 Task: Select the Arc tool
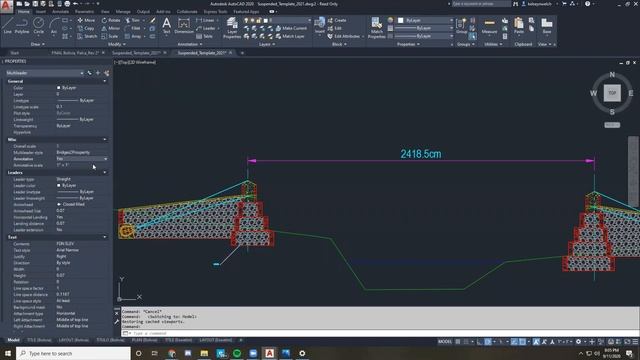(53, 26)
